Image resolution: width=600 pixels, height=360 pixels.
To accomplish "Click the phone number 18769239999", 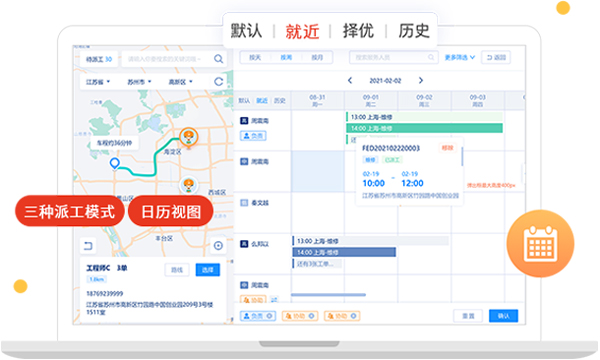I will 104,293.
